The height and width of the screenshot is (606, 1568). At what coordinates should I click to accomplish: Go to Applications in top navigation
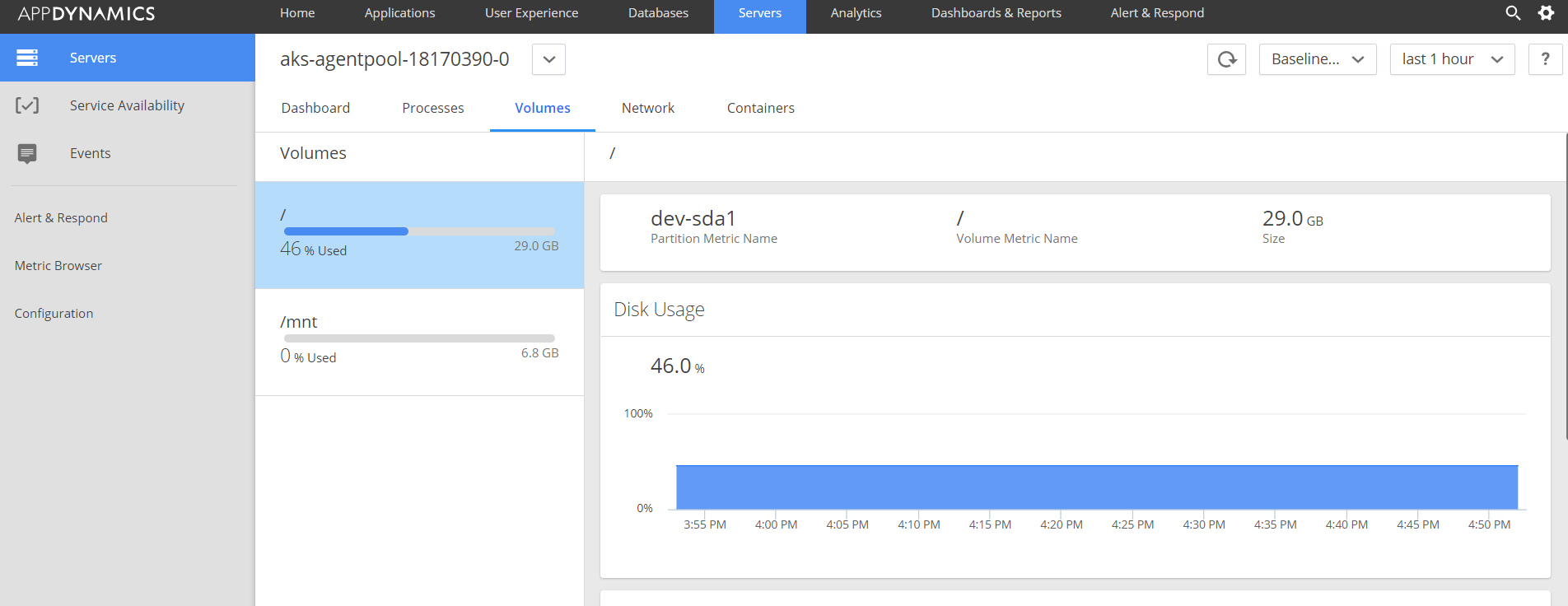pyautogui.click(x=399, y=13)
